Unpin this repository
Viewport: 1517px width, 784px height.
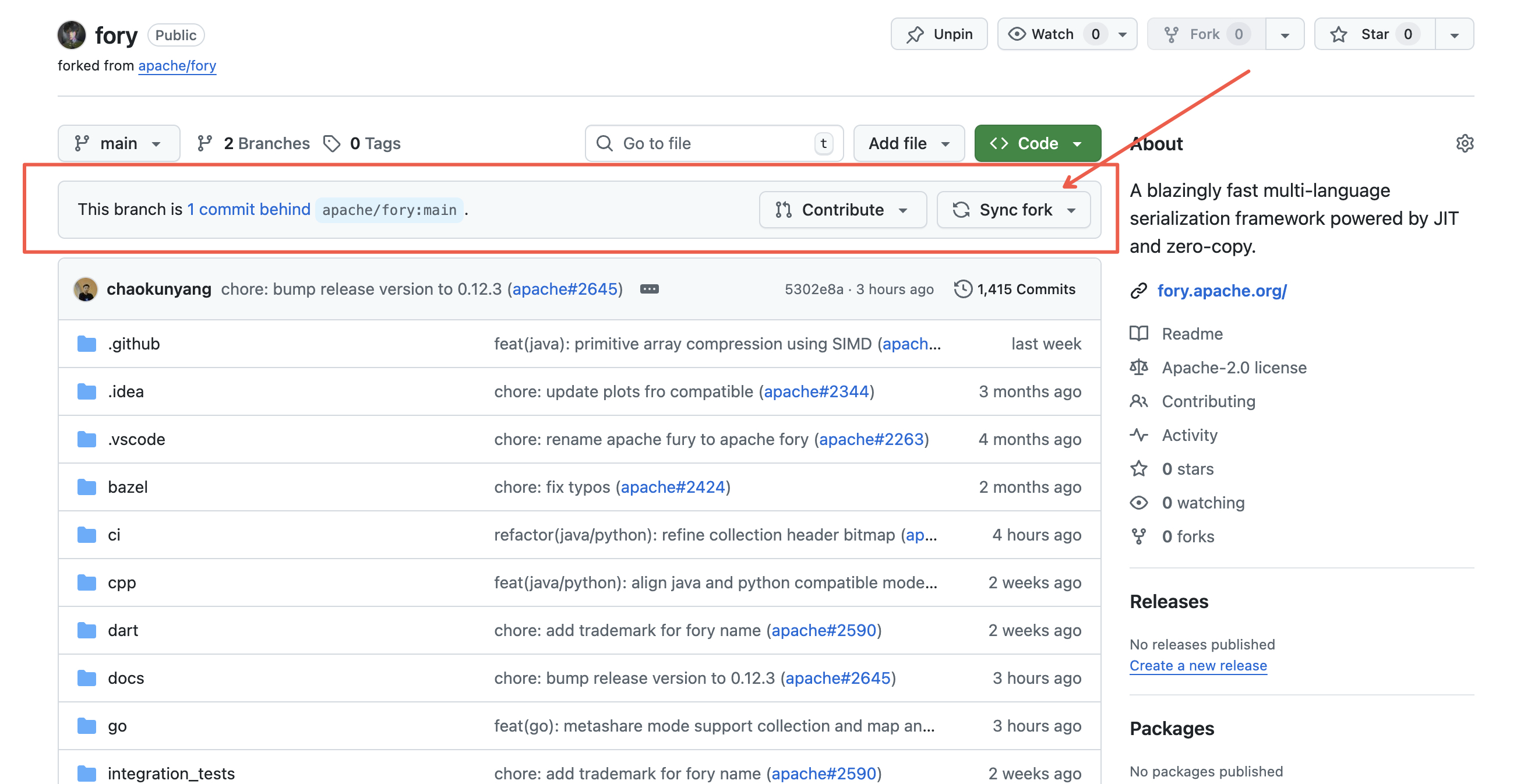coord(939,34)
